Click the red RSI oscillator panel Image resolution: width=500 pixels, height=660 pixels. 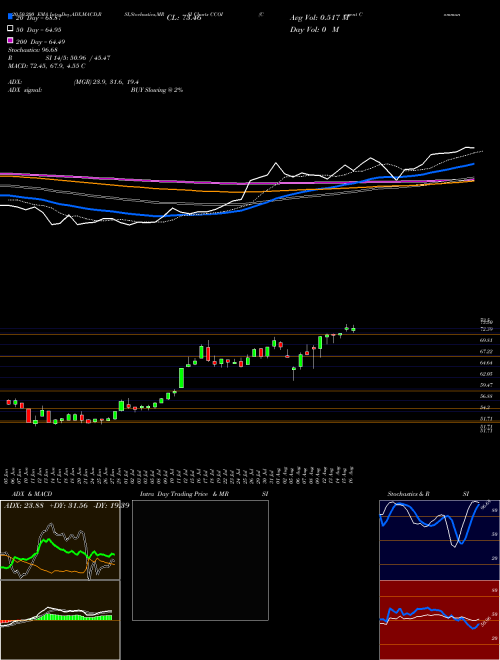(x=439, y=620)
